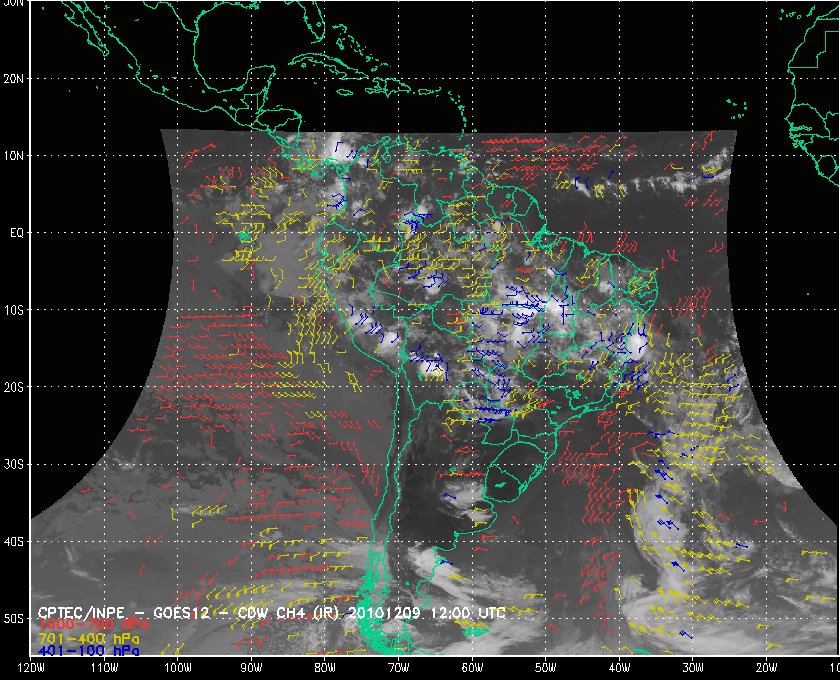Viewport: 840px width, 680px height.
Task: Click the 50W longitude label
Action: pyautogui.click(x=546, y=668)
